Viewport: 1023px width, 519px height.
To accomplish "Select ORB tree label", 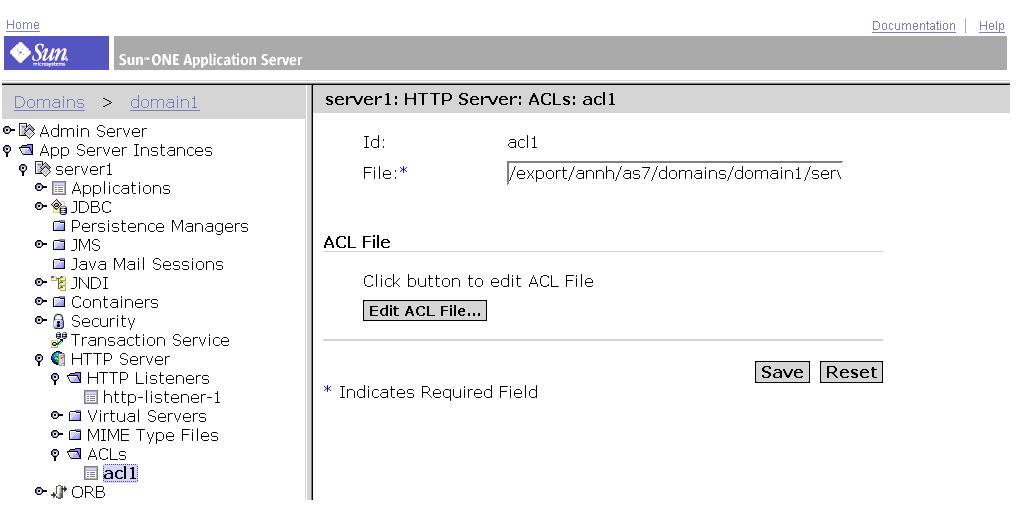I will pyautogui.click(x=88, y=492).
